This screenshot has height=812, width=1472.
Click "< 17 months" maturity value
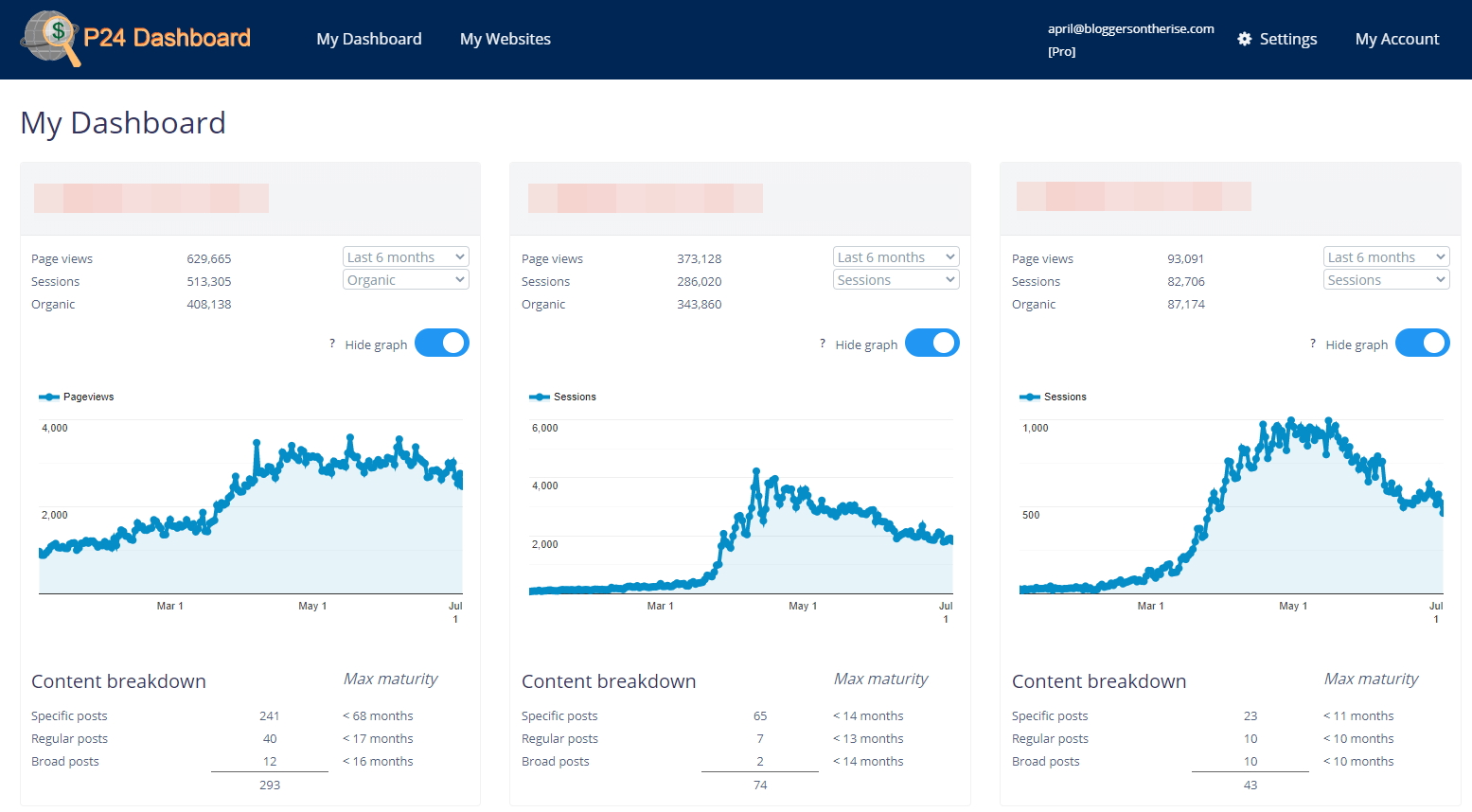[378, 738]
